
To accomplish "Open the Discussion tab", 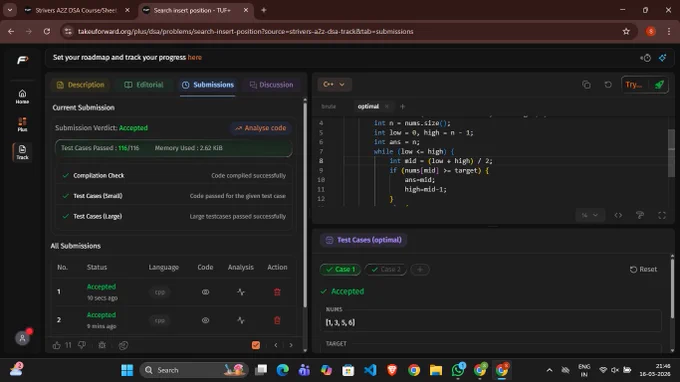I will tap(271, 85).
